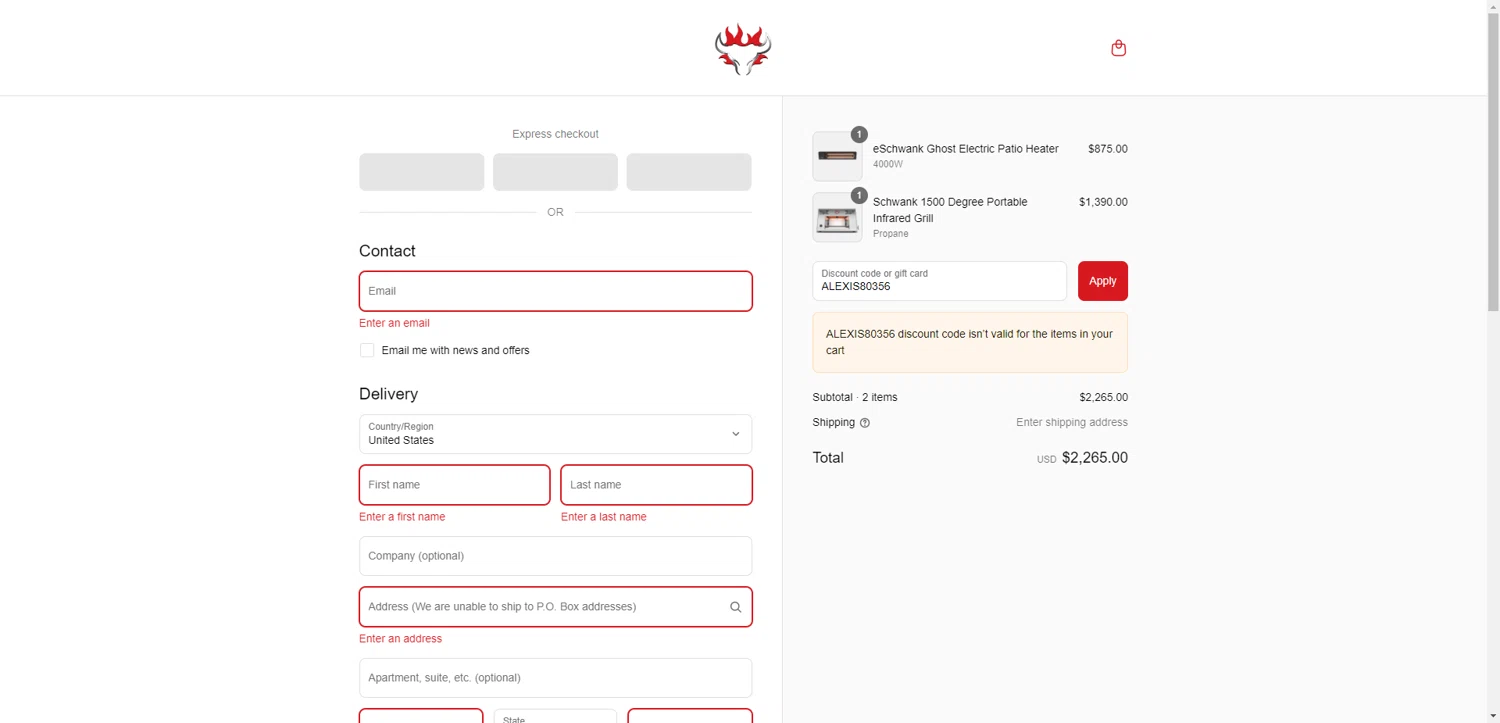
Task: Click the quantity badge on the patio heater
Action: click(x=859, y=134)
